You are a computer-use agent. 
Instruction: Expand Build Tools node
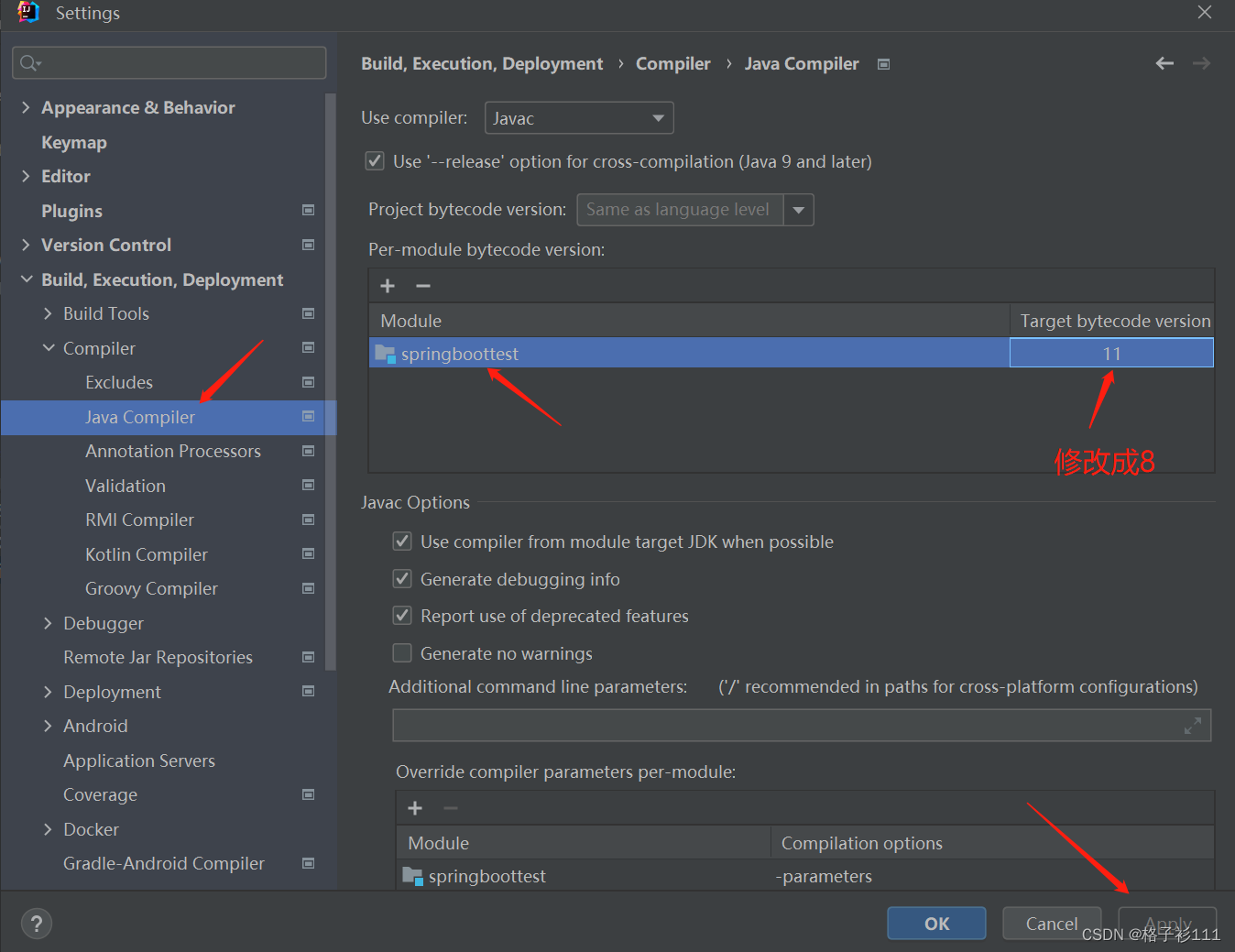click(x=48, y=313)
